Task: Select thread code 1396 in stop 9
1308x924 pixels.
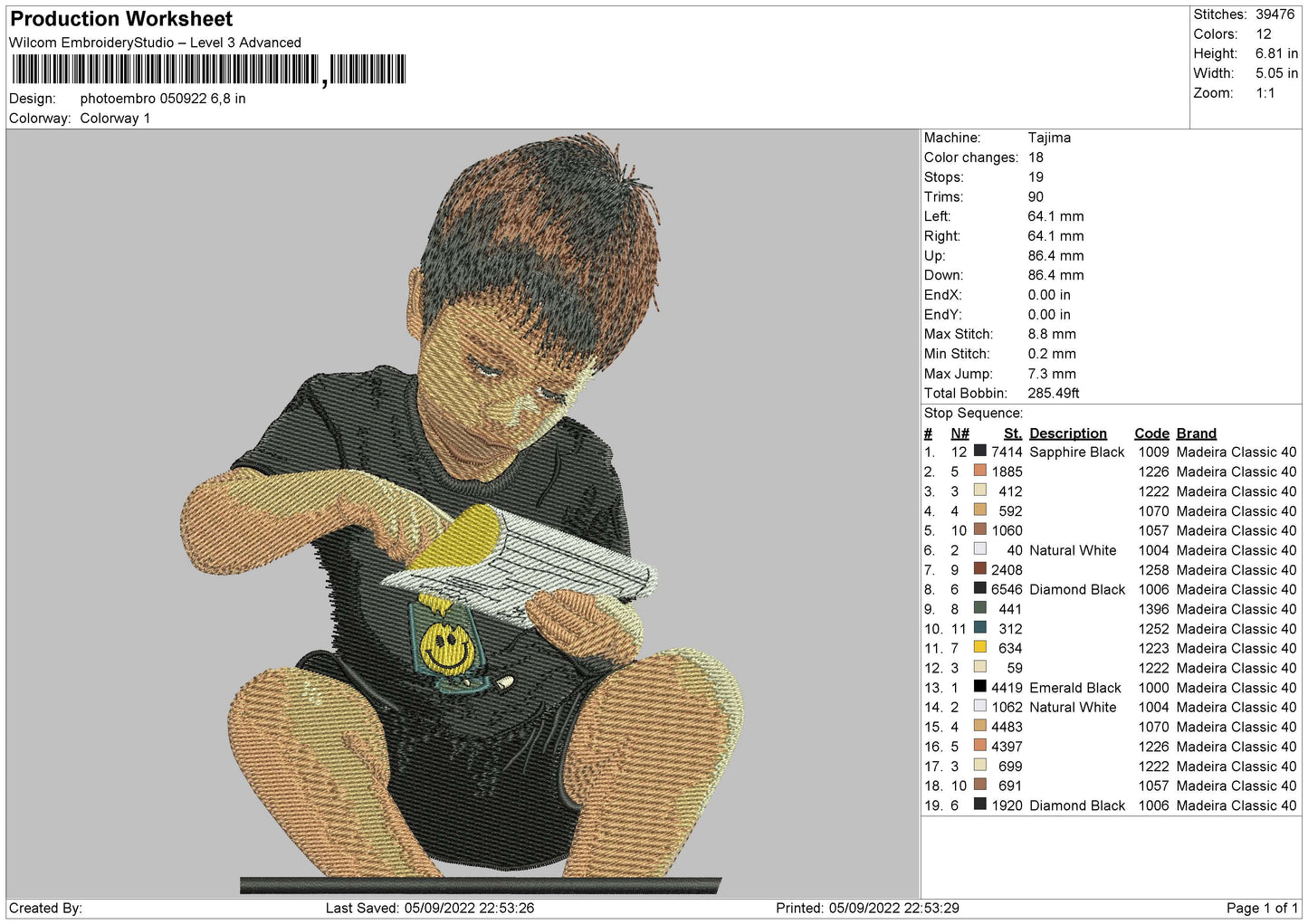Action: point(1153,610)
